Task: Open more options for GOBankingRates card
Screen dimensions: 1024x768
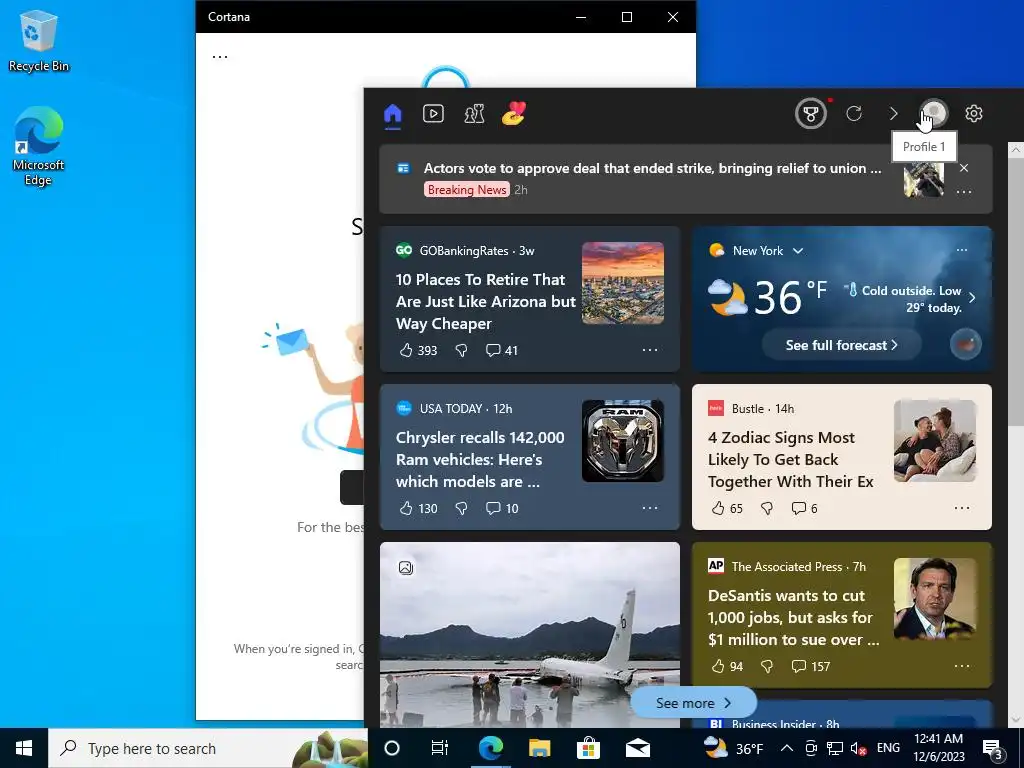Action: (650, 350)
